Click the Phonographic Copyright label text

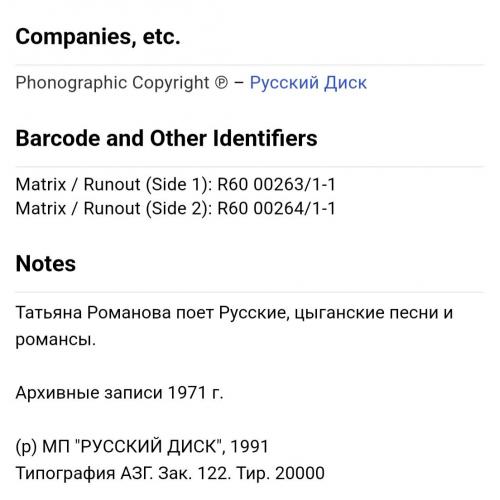pos(112,83)
